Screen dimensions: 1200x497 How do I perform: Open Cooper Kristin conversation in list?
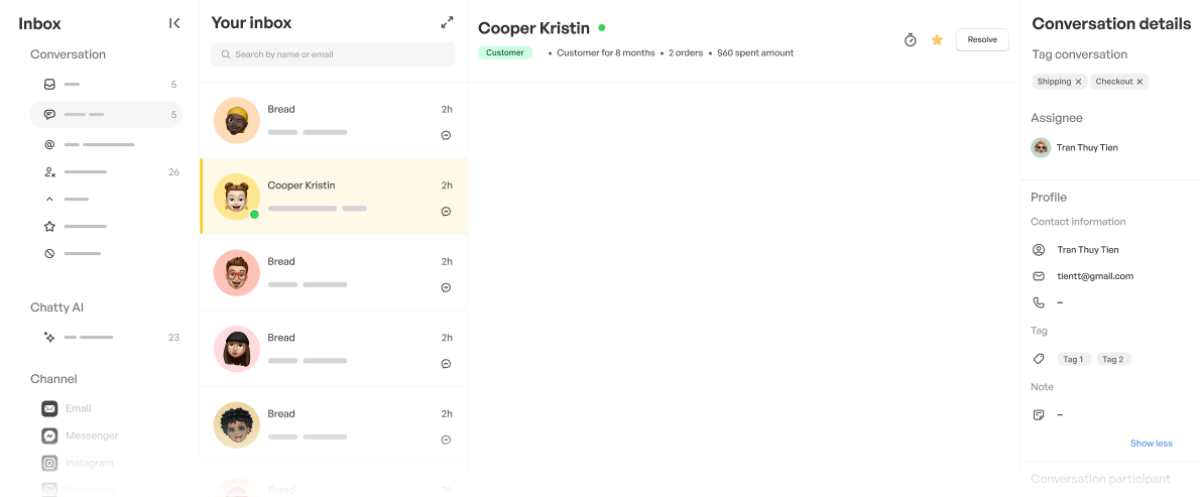334,196
